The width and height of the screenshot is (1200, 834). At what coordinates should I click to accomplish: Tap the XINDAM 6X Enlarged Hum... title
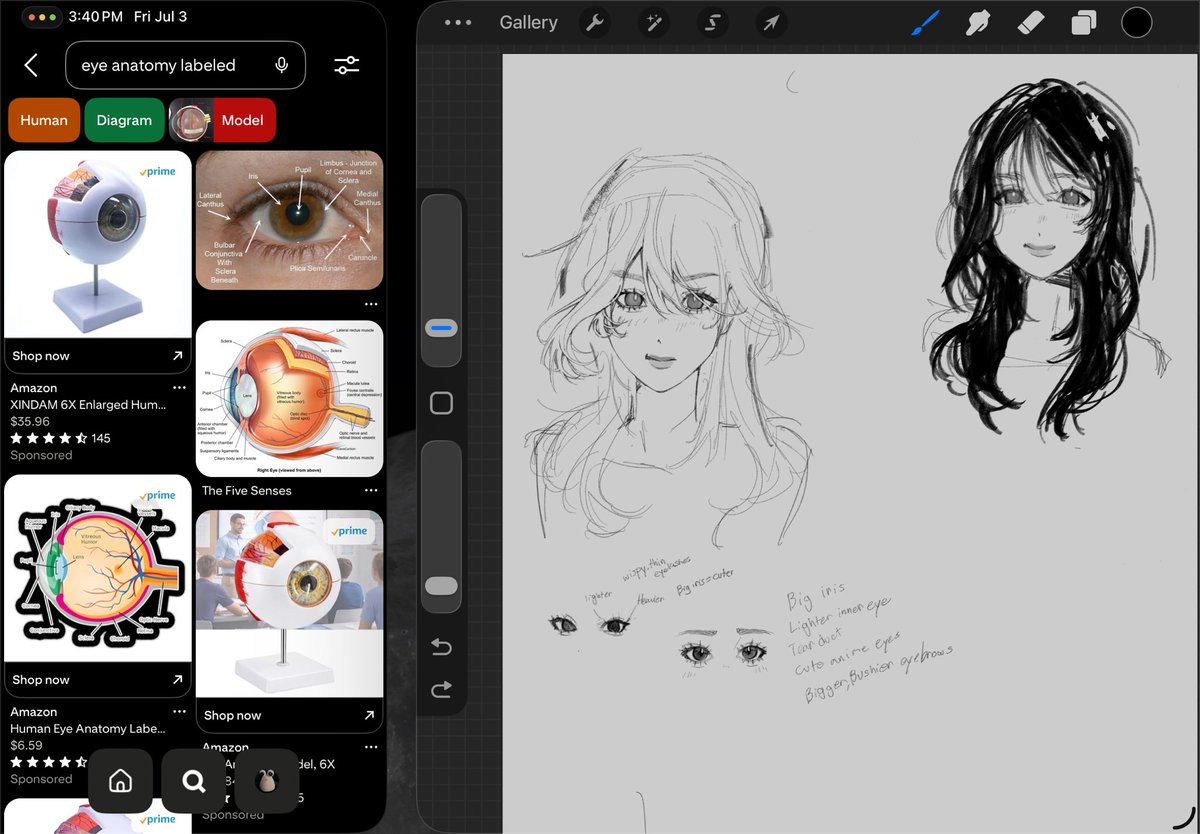[x=88, y=405]
